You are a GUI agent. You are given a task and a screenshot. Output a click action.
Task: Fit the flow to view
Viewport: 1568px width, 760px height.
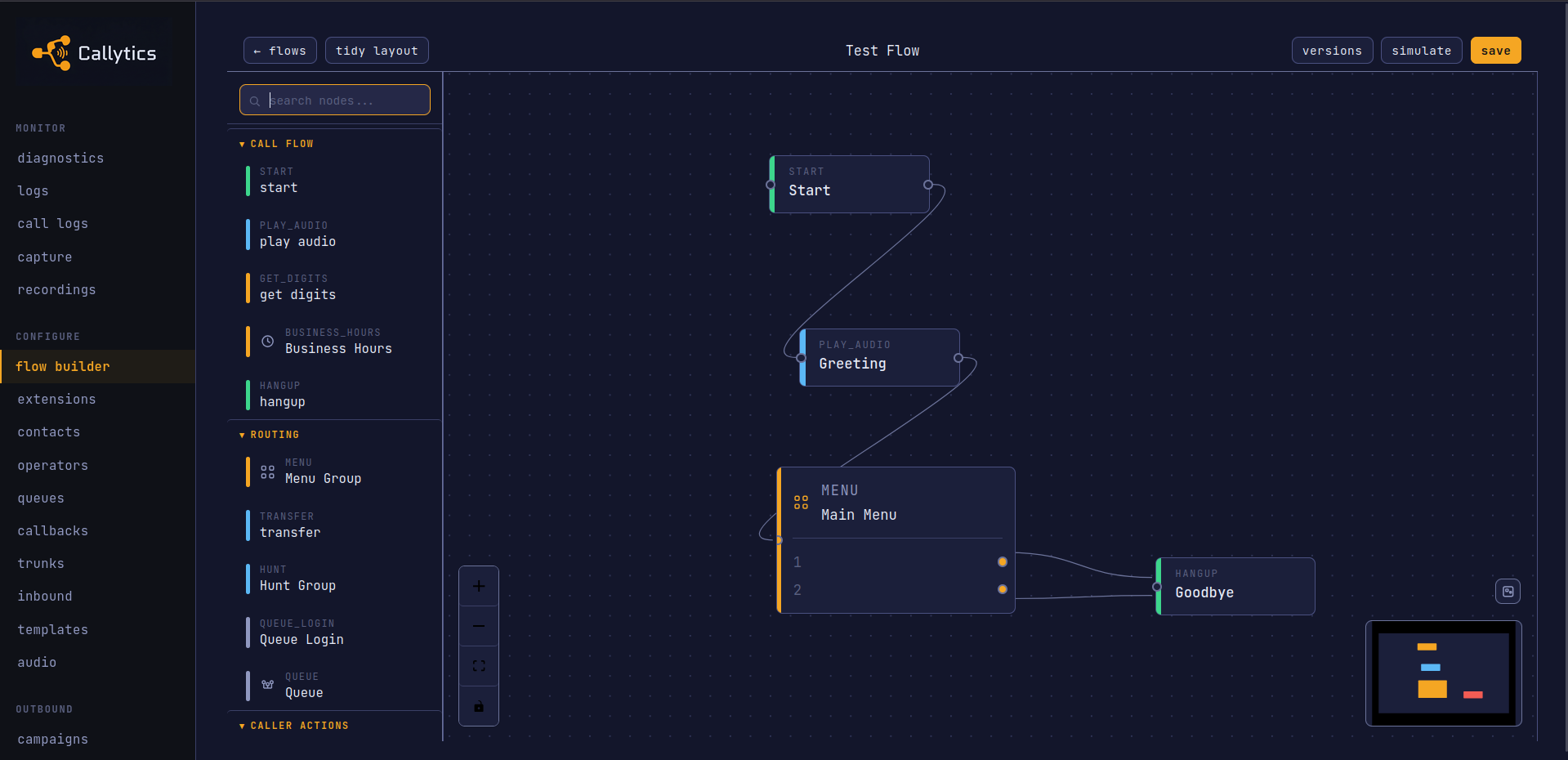(x=479, y=666)
